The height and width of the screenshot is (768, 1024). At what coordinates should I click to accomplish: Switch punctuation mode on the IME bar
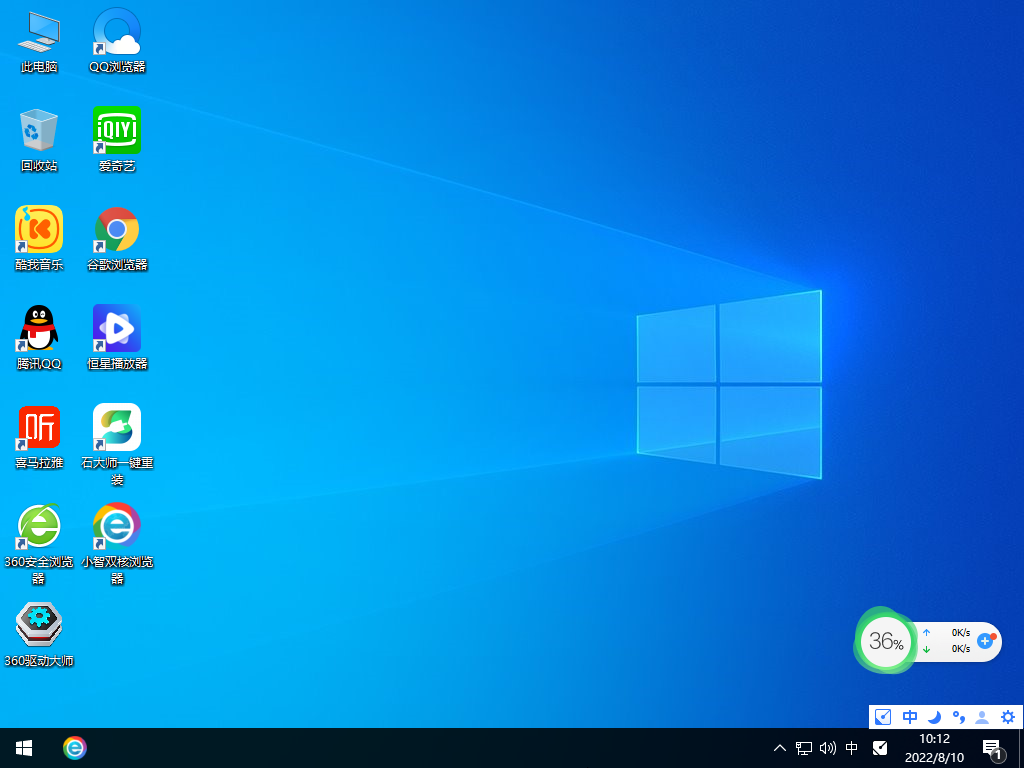958,717
